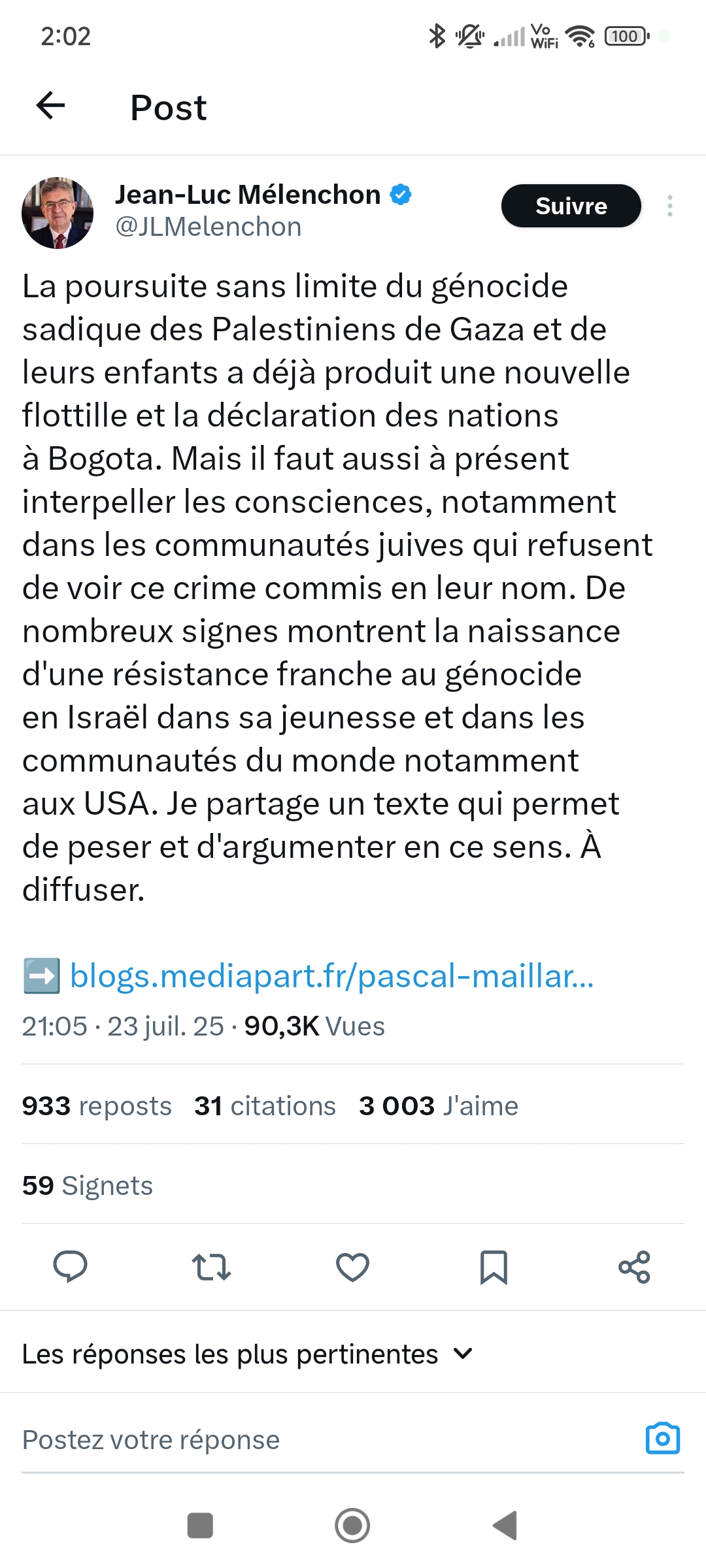Tap the share icon
Screen dimensions: 706x1568
click(634, 1267)
